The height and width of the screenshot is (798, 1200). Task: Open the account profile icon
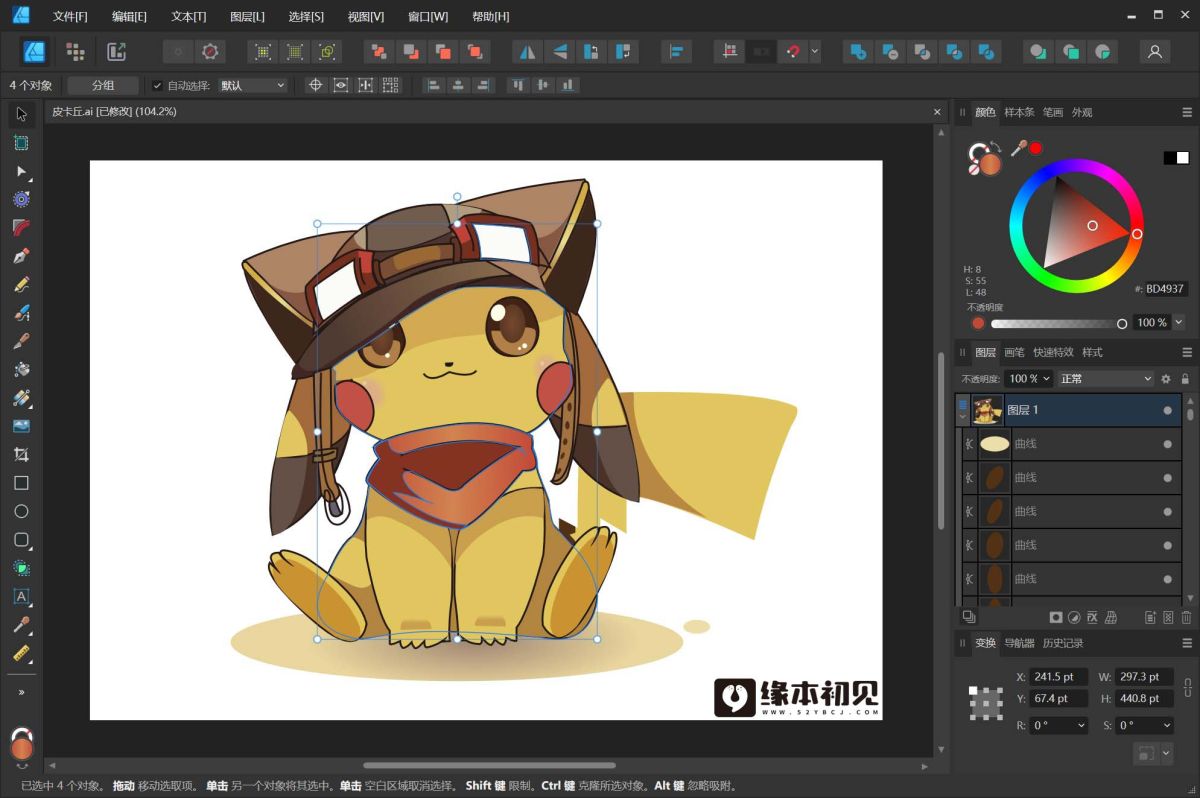(1155, 51)
